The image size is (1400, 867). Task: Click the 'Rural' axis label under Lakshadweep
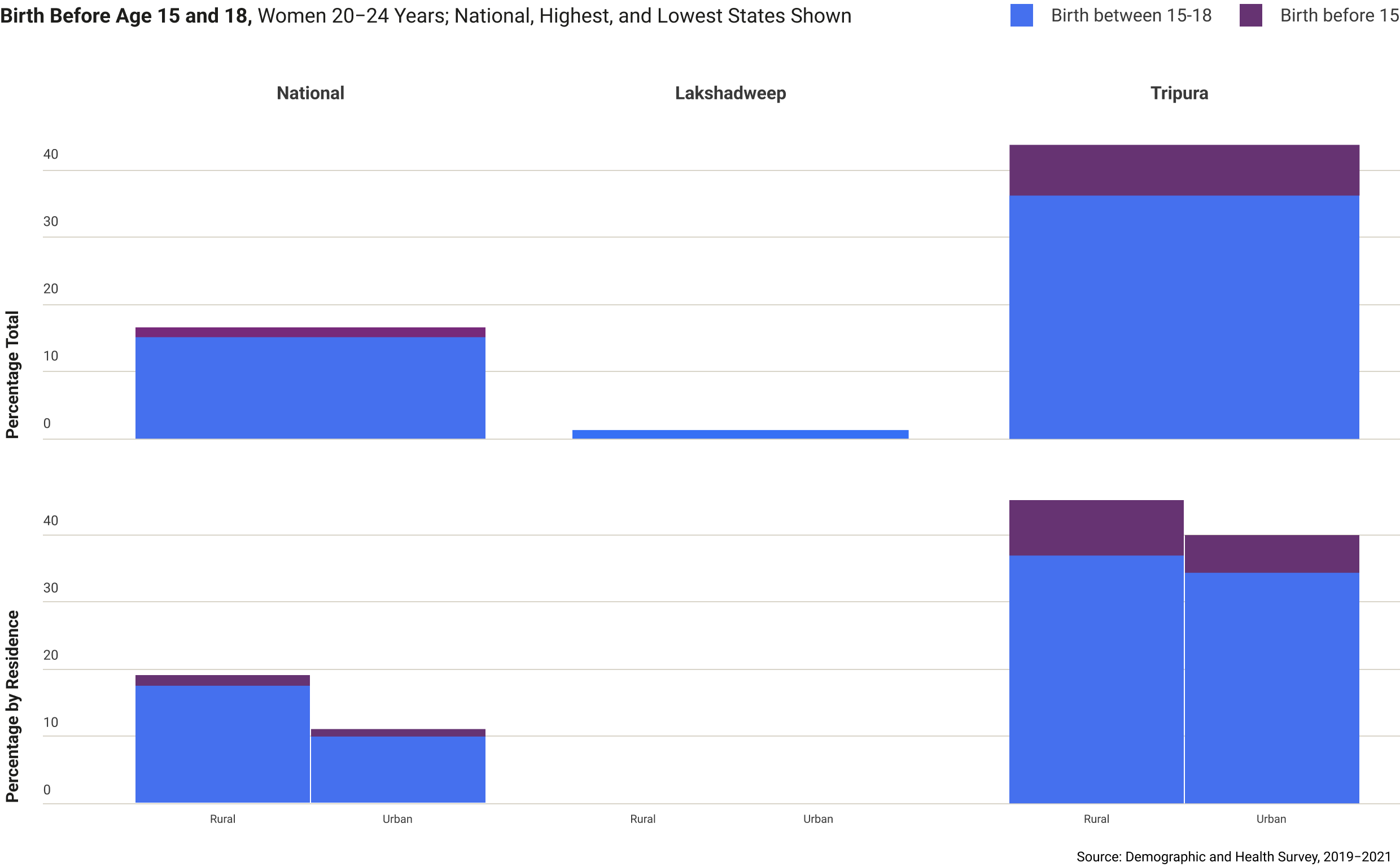pos(642,819)
